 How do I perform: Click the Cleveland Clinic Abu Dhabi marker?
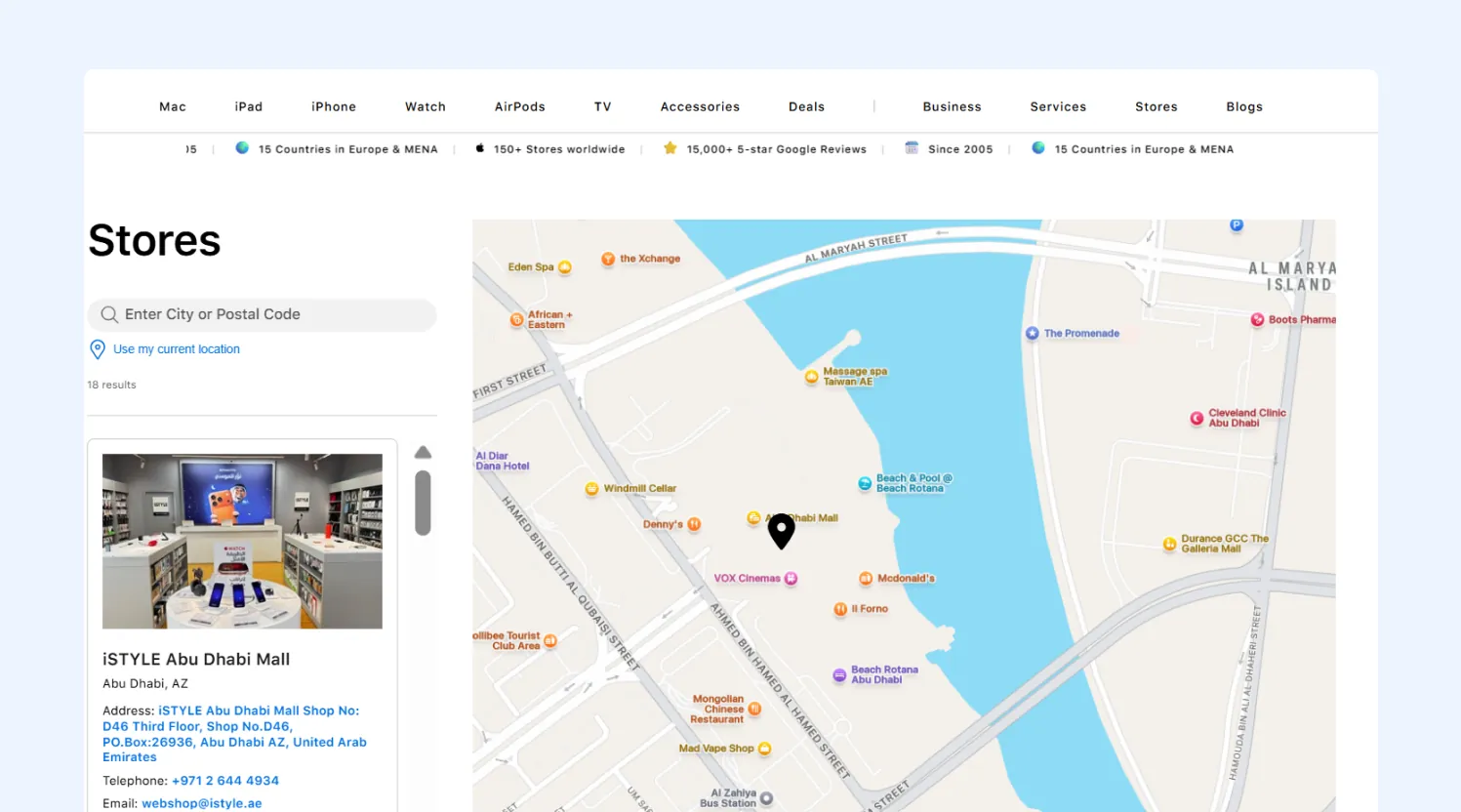pyautogui.click(x=1197, y=419)
